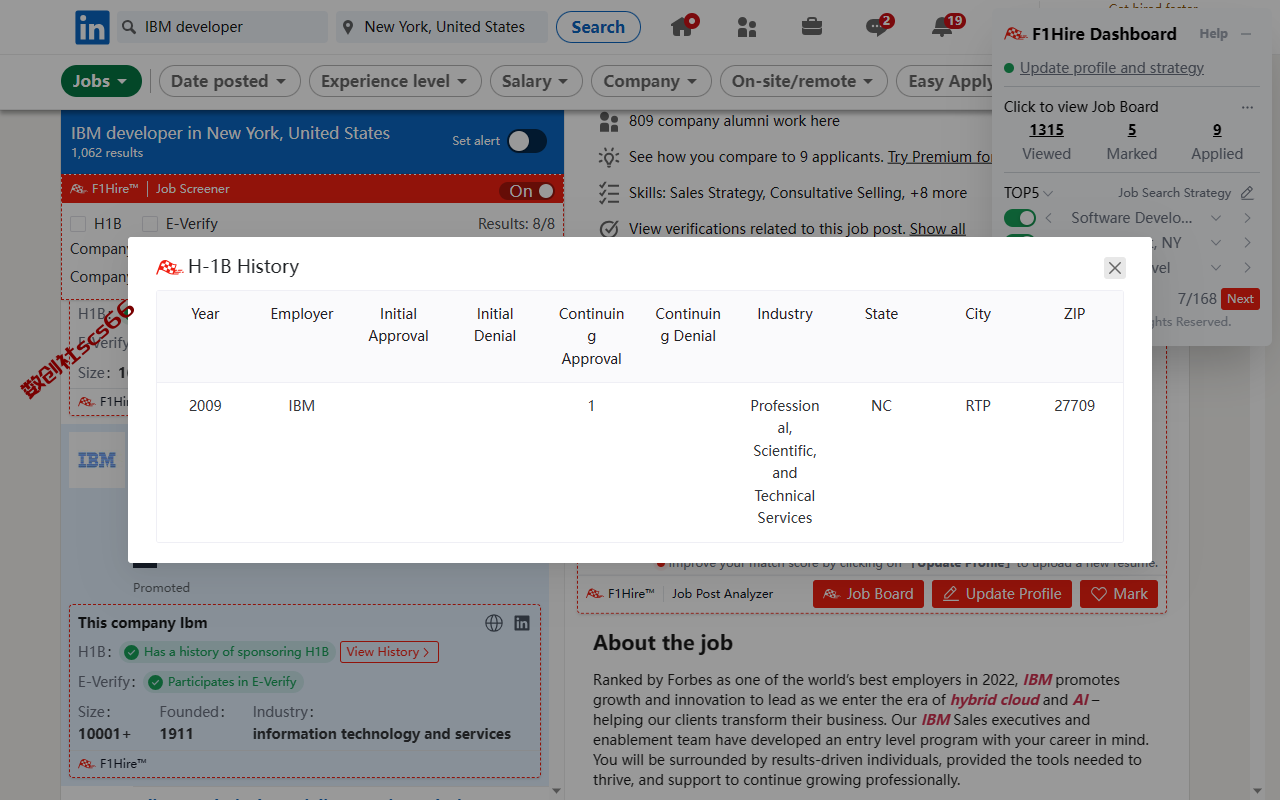Screen dimensions: 1280x800
Task: Click the 27709 ZIP cell
Action: pyautogui.click(x=1075, y=406)
